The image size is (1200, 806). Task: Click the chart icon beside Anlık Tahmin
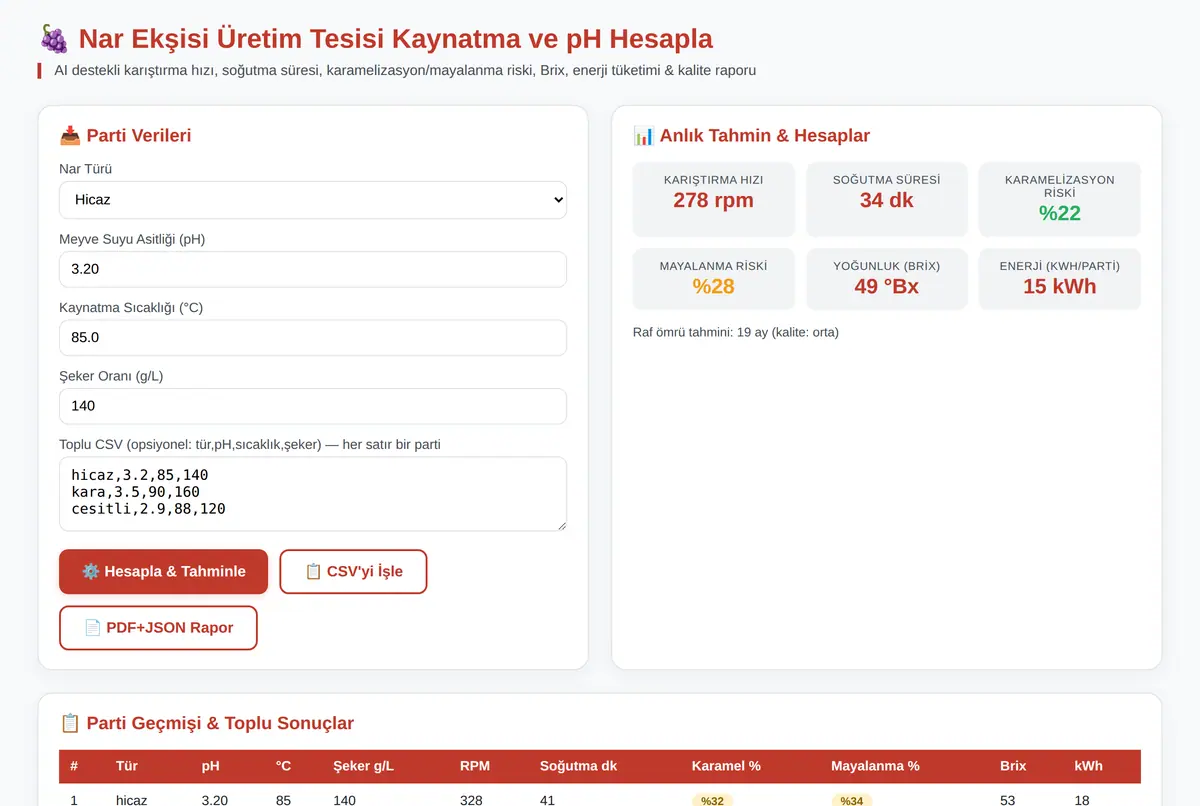(644, 135)
